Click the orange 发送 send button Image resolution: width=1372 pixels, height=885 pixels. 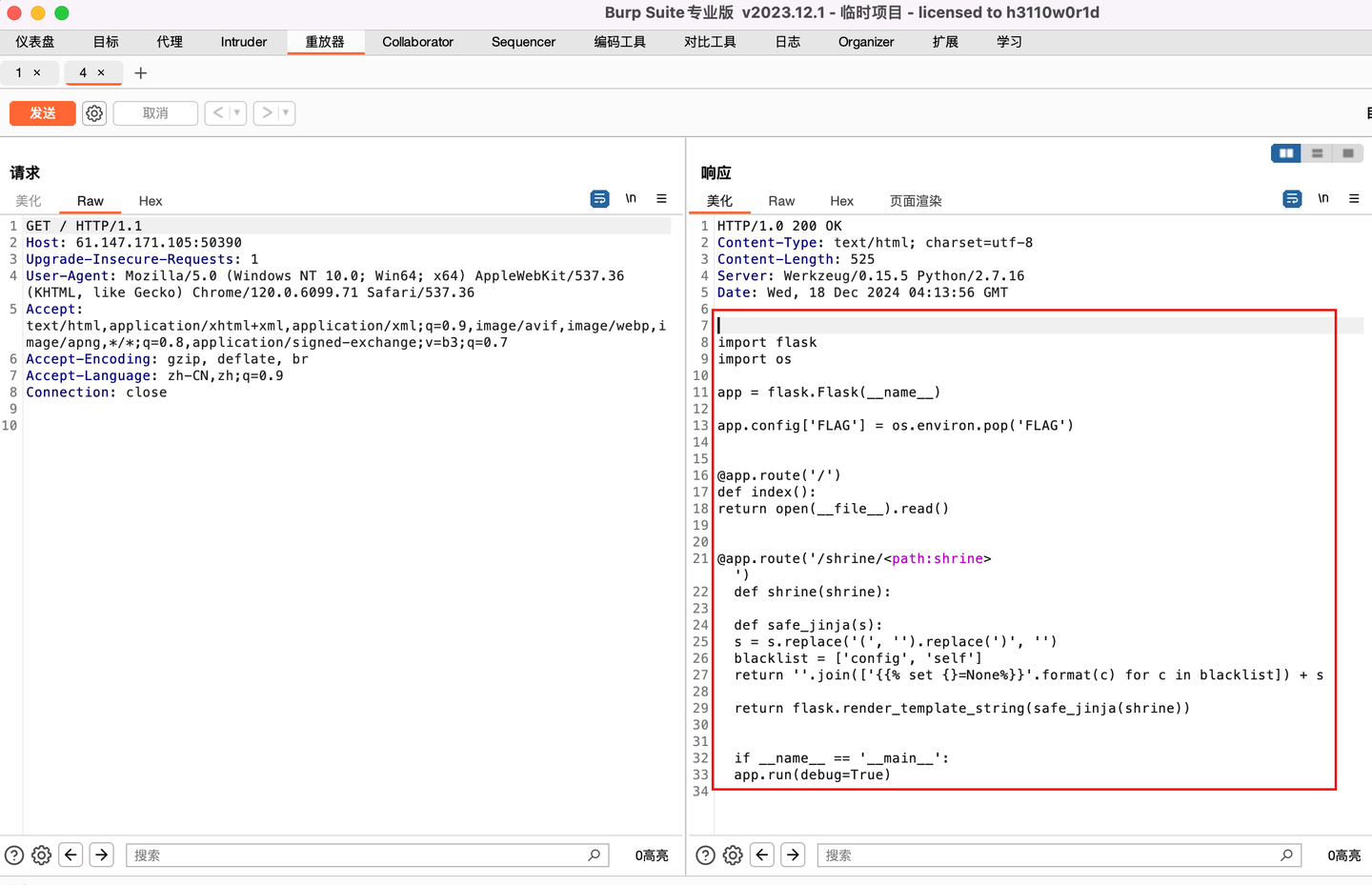pos(43,113)
